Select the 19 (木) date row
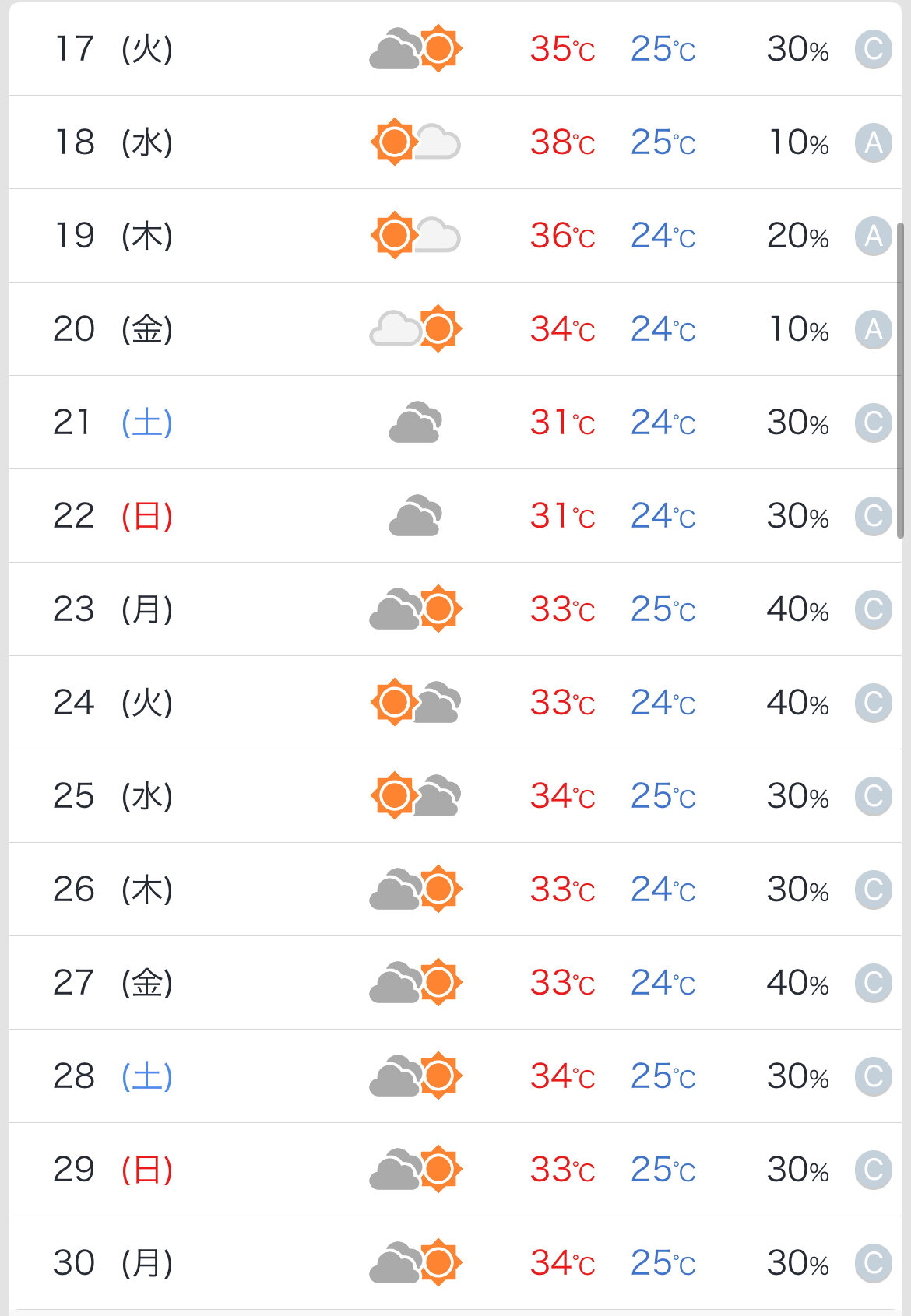 [113, 236]
